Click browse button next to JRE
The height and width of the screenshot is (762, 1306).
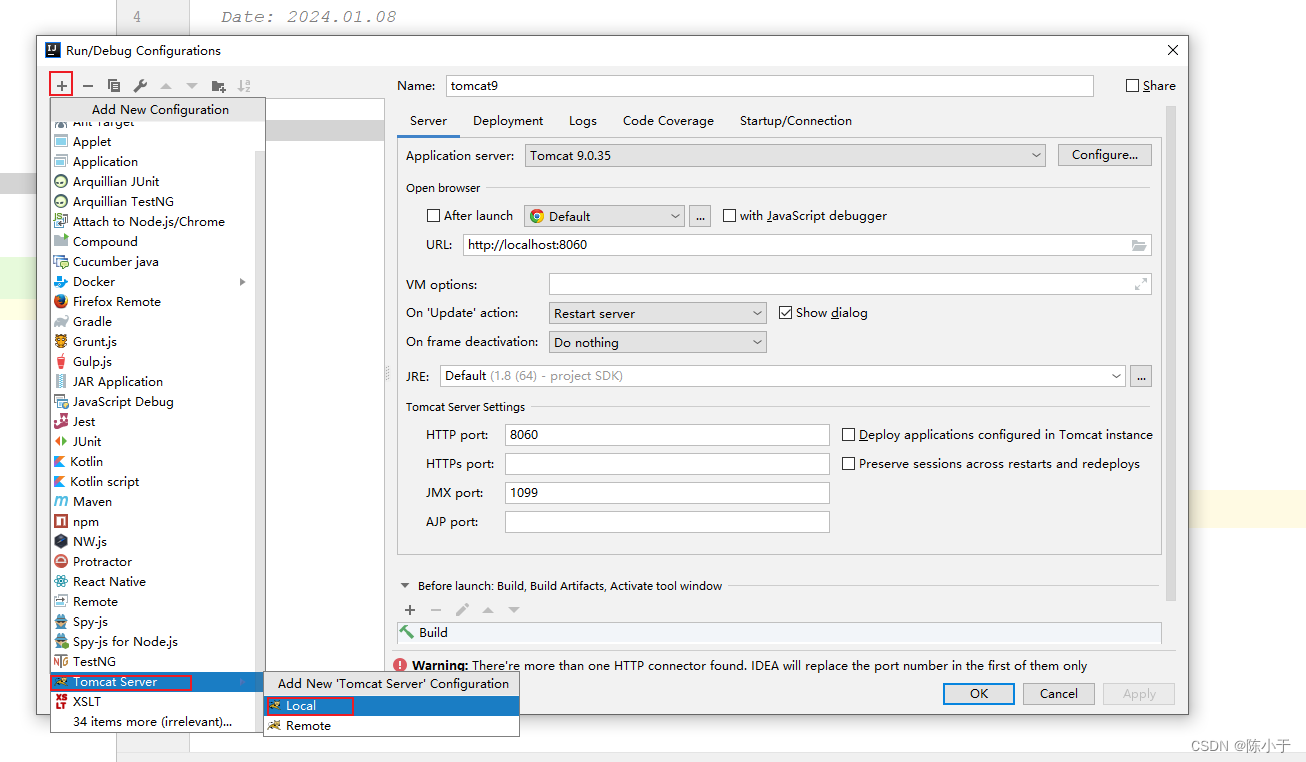click(1141, 376)
